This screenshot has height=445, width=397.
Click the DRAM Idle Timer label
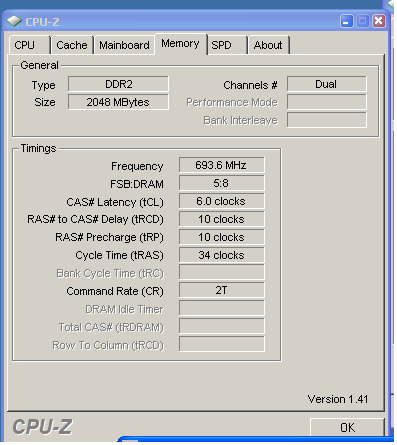pyautogui.click(x=125, y=309)
